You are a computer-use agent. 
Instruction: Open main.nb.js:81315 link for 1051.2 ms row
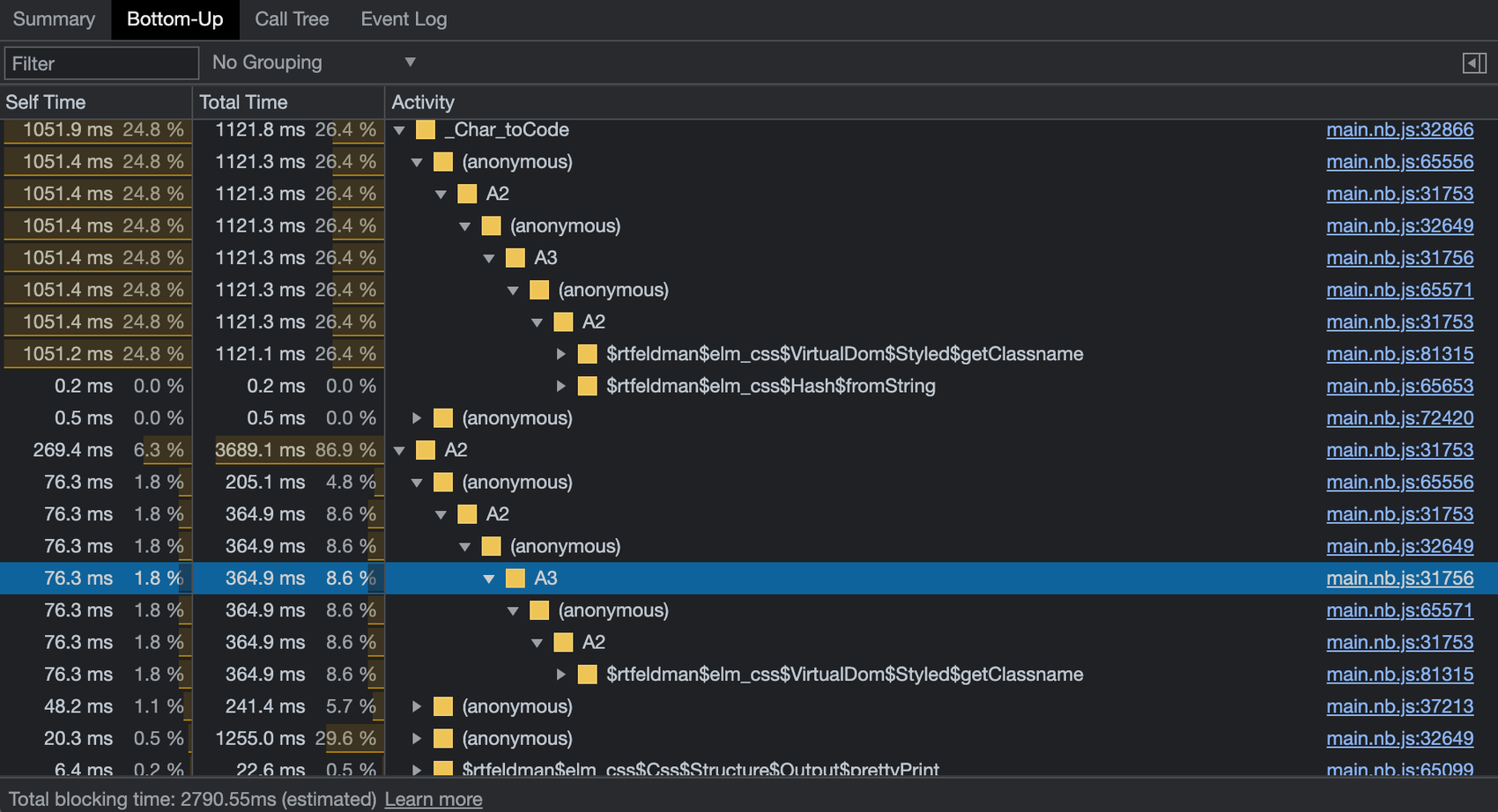(x=1399, y=354)
